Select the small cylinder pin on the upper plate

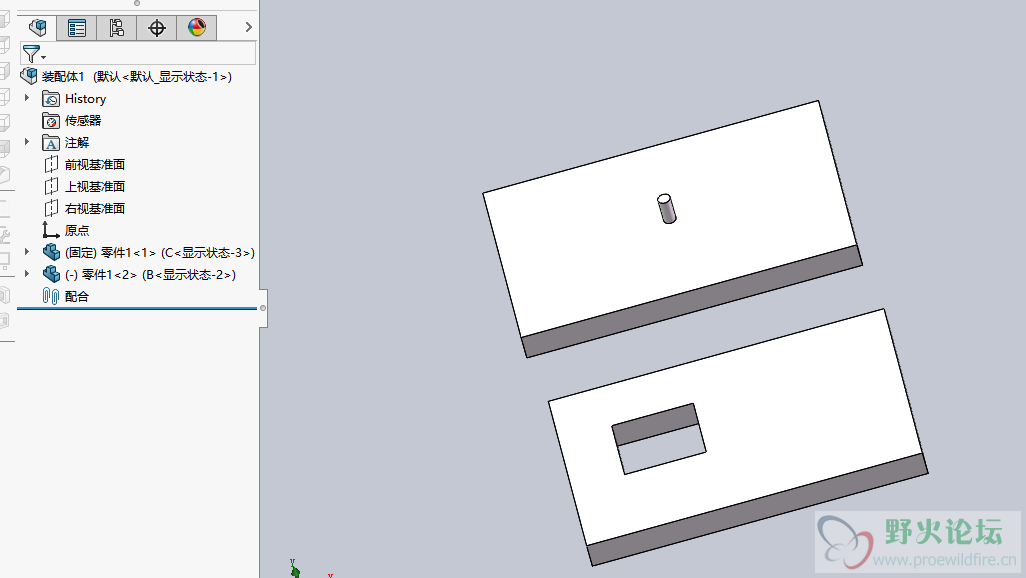(x=666, y=209)
